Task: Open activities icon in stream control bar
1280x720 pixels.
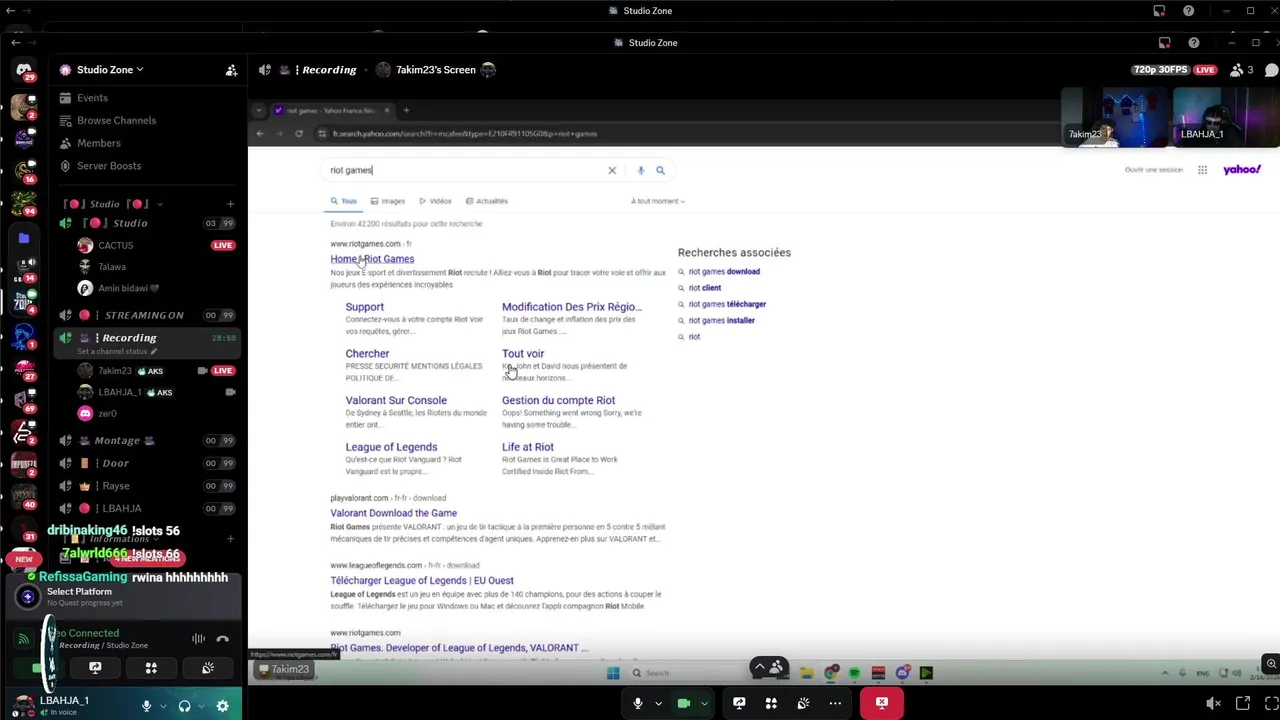Action: click(771, 703)
